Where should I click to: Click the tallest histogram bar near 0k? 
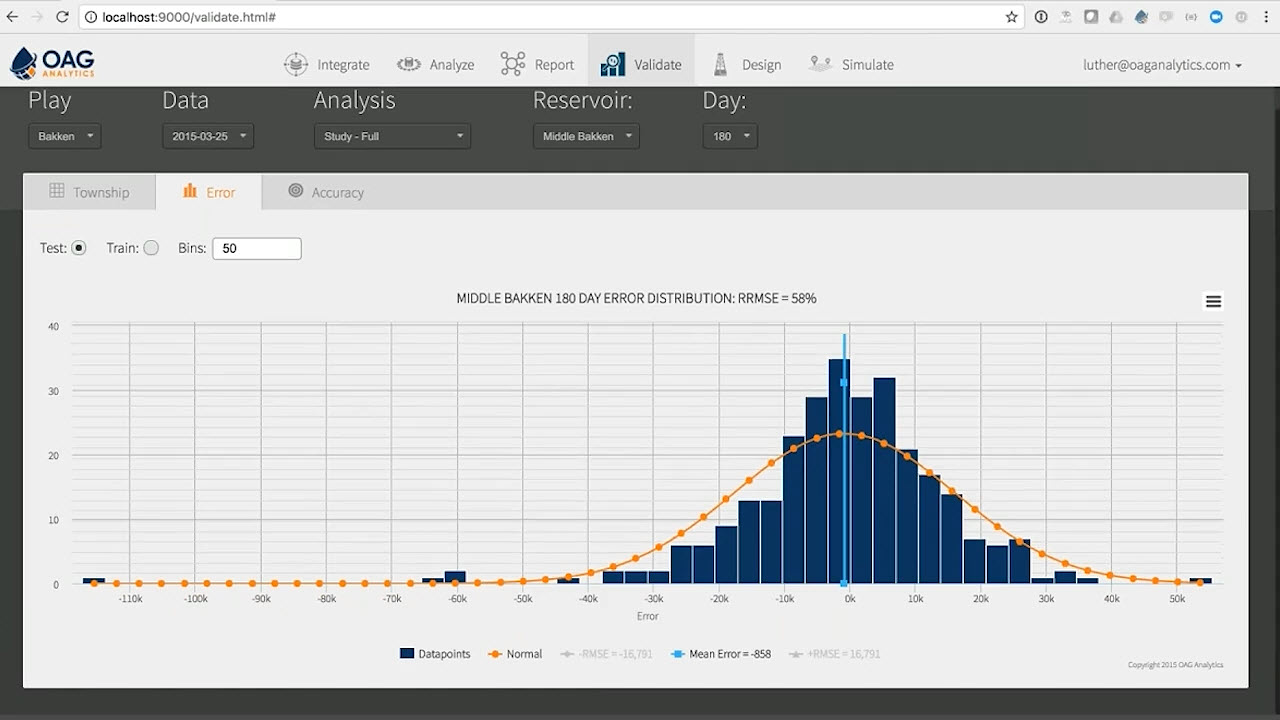pos(839,471)
